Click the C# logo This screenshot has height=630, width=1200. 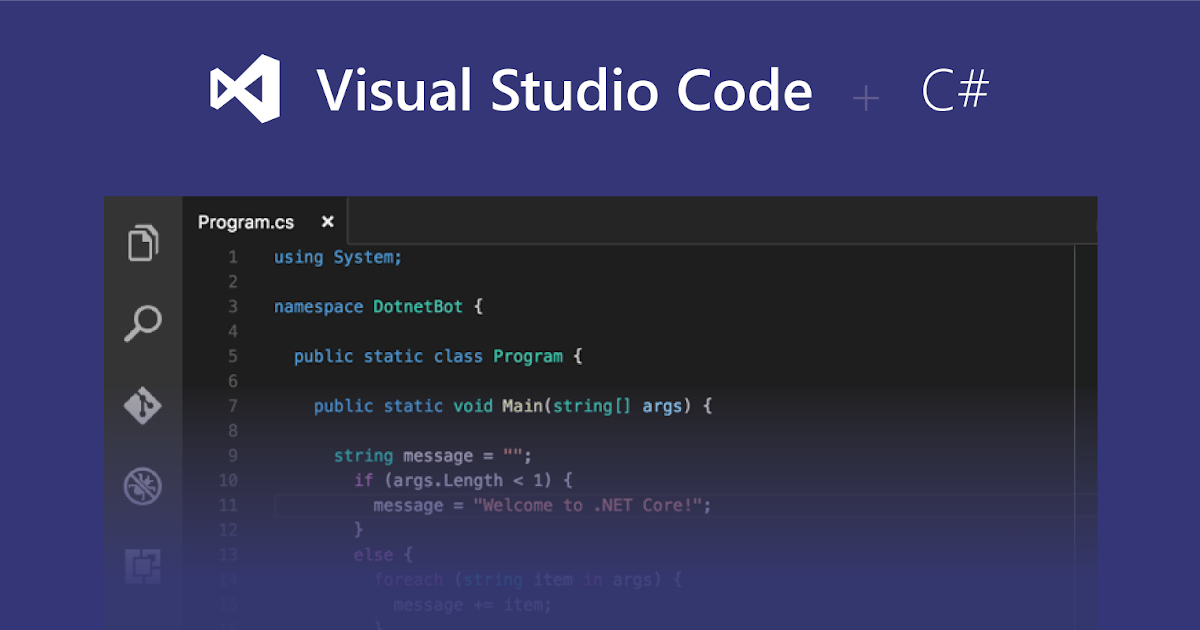[954, 91]
